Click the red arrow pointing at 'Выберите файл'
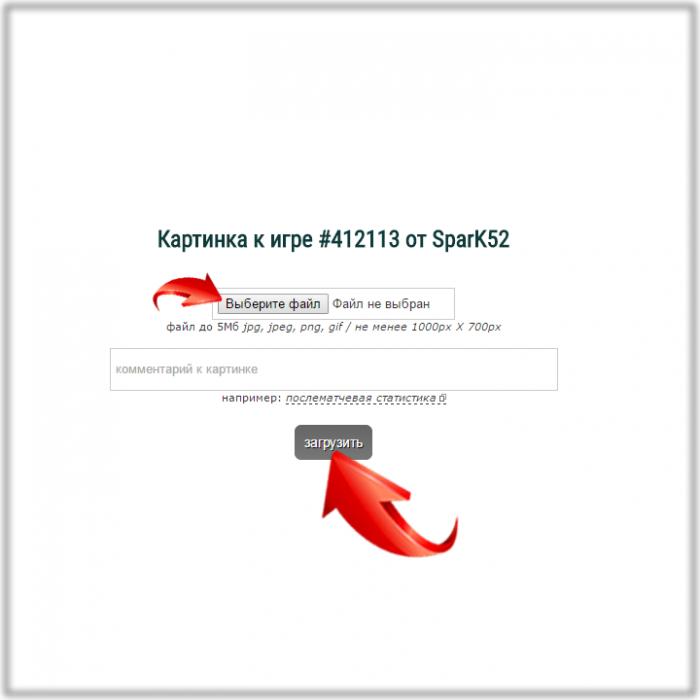Viewport: 700px width, 700px height. click(x=187, y=292)
